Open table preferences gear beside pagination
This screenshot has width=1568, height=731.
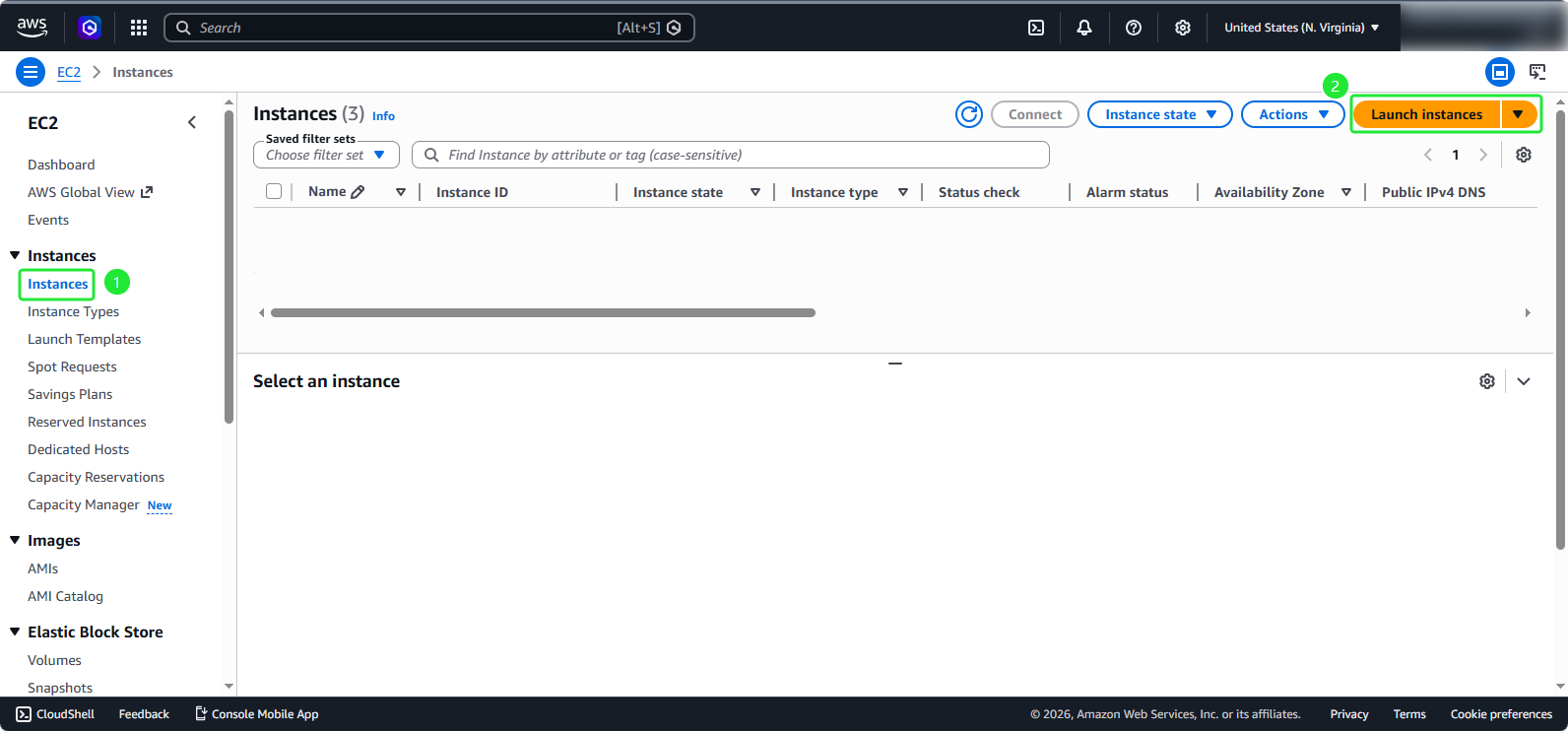tap(1524, 155)
